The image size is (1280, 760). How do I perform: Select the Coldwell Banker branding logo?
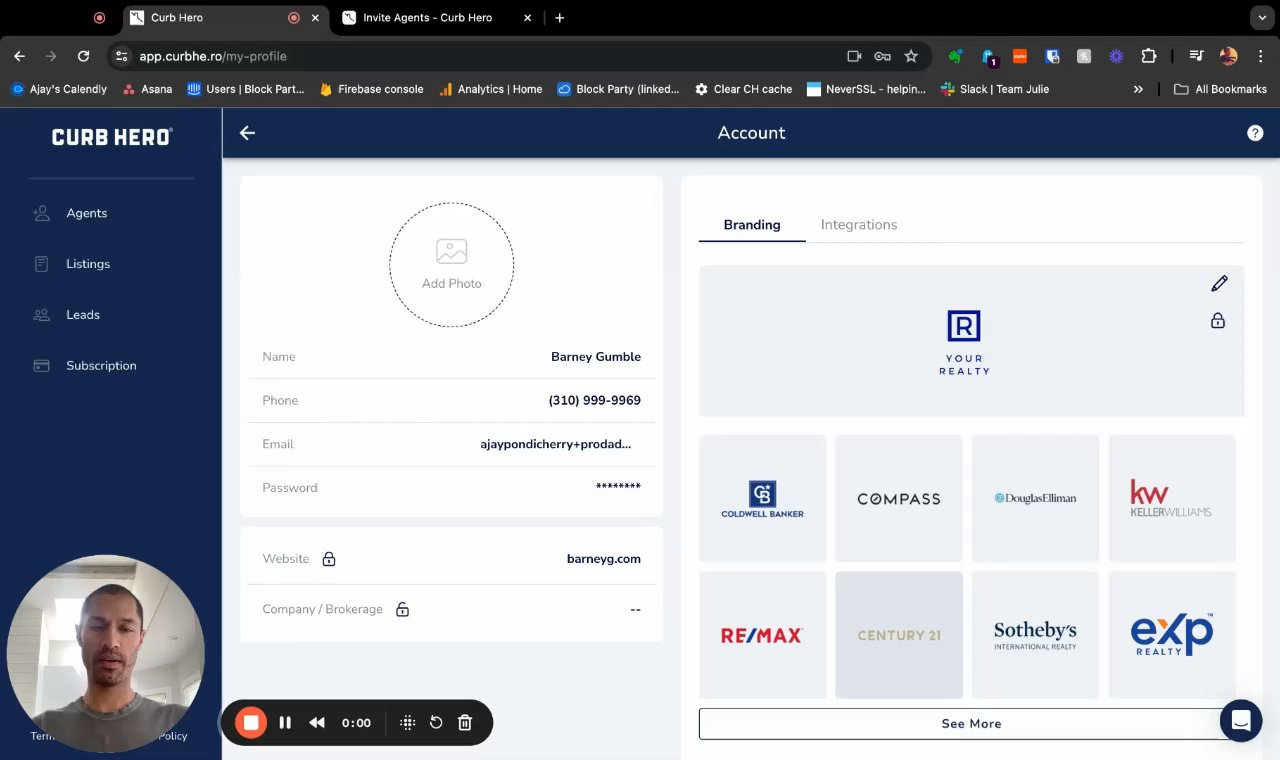762,498
